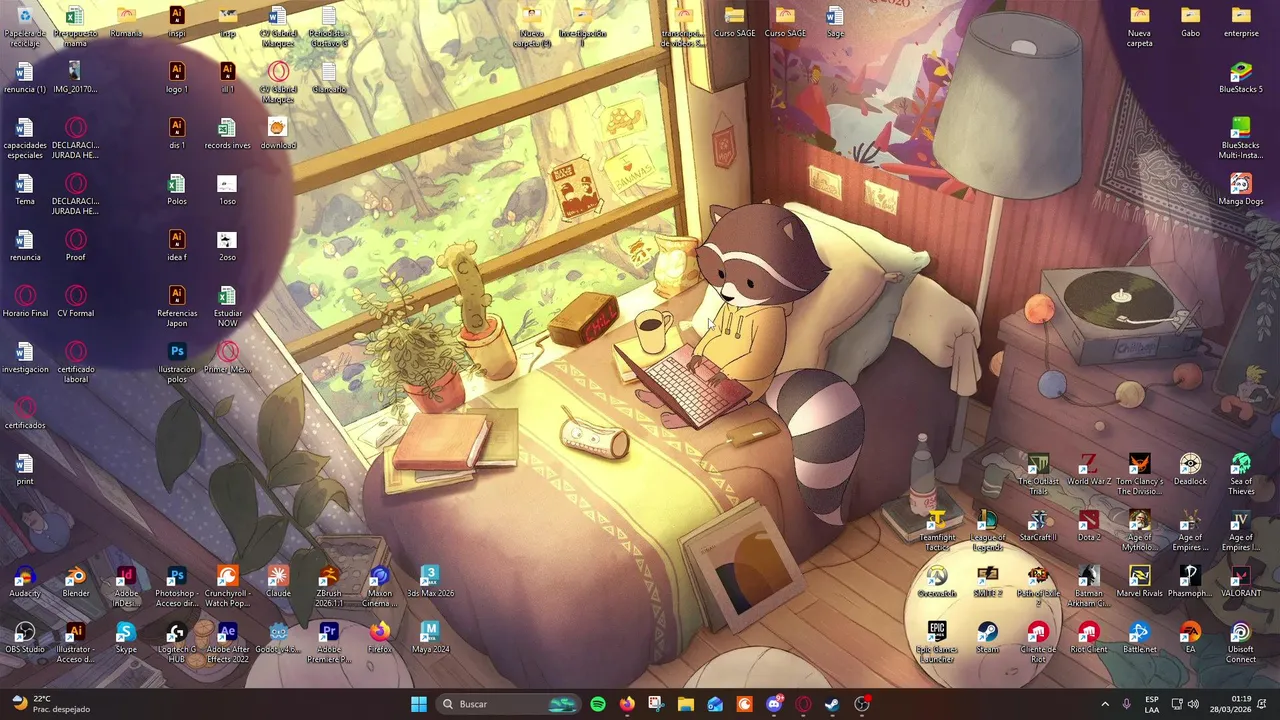Open the Windows Start menu
Viewport: 1280px width, 720px height.
419,704
